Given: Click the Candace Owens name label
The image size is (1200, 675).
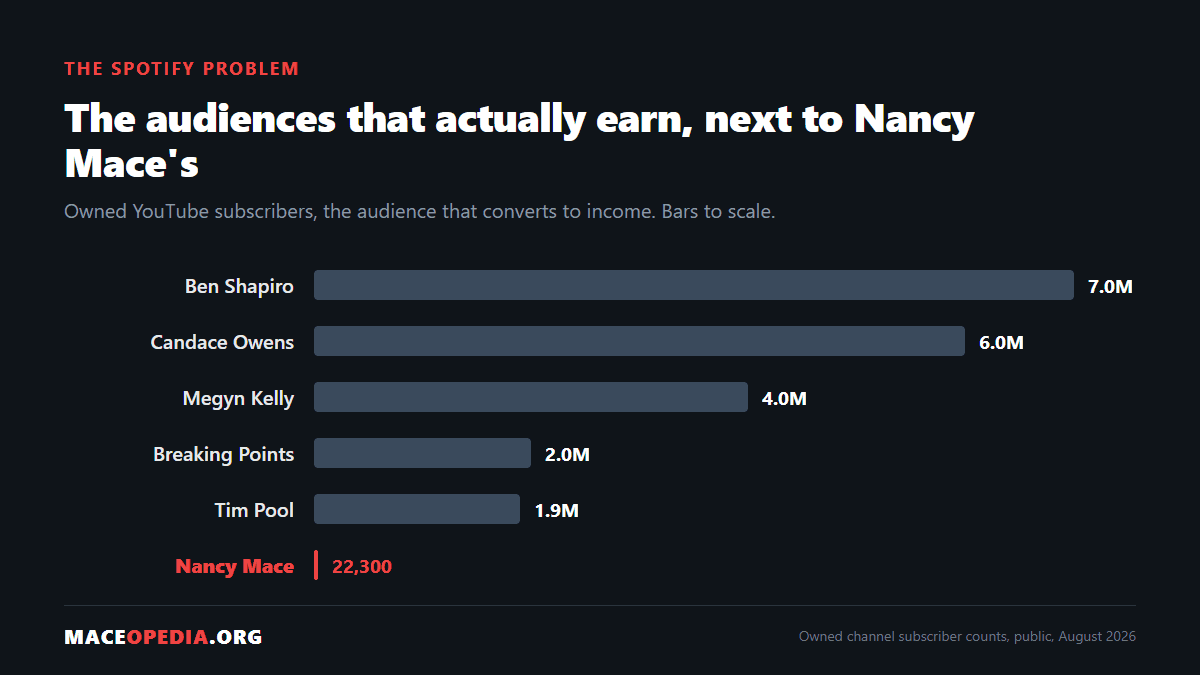Looking at the screenshot, I should tap(222, 342).
